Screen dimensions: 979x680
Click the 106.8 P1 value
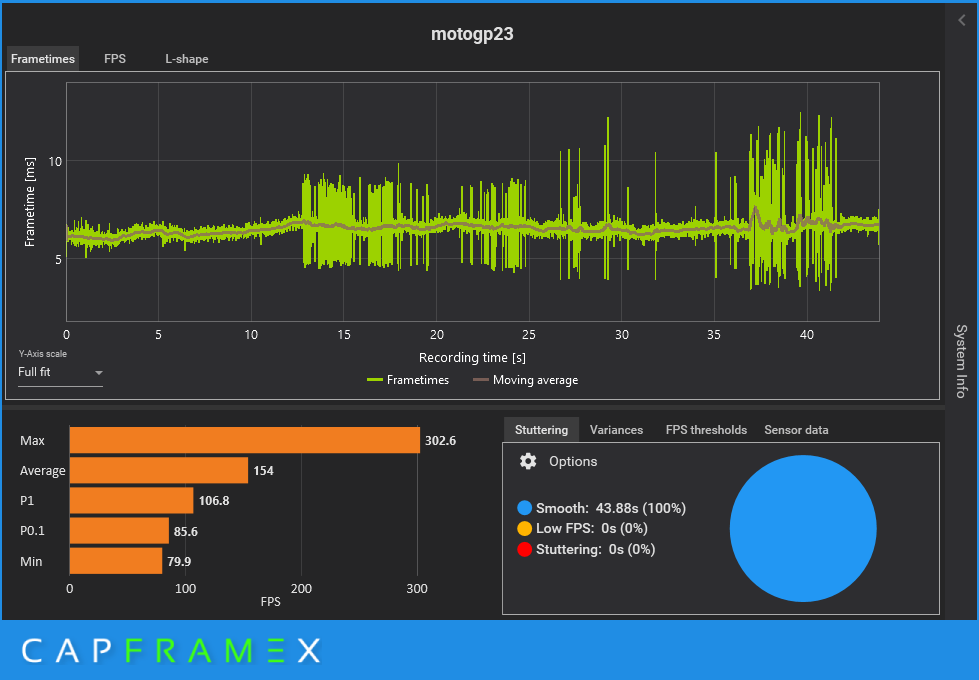(214, 501)
